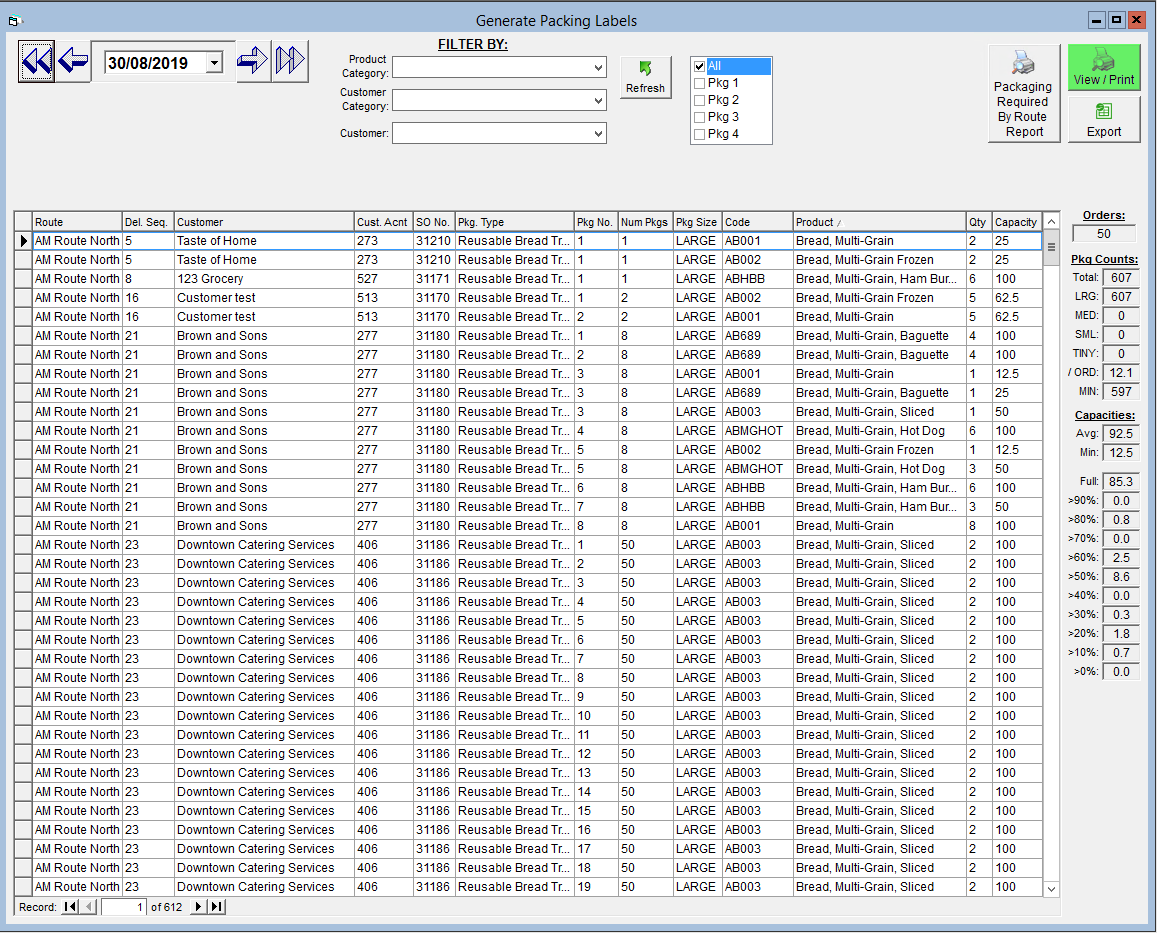Open the Customer Category dropdown
Screen dimensions: 1157x934
click(598, 100)
